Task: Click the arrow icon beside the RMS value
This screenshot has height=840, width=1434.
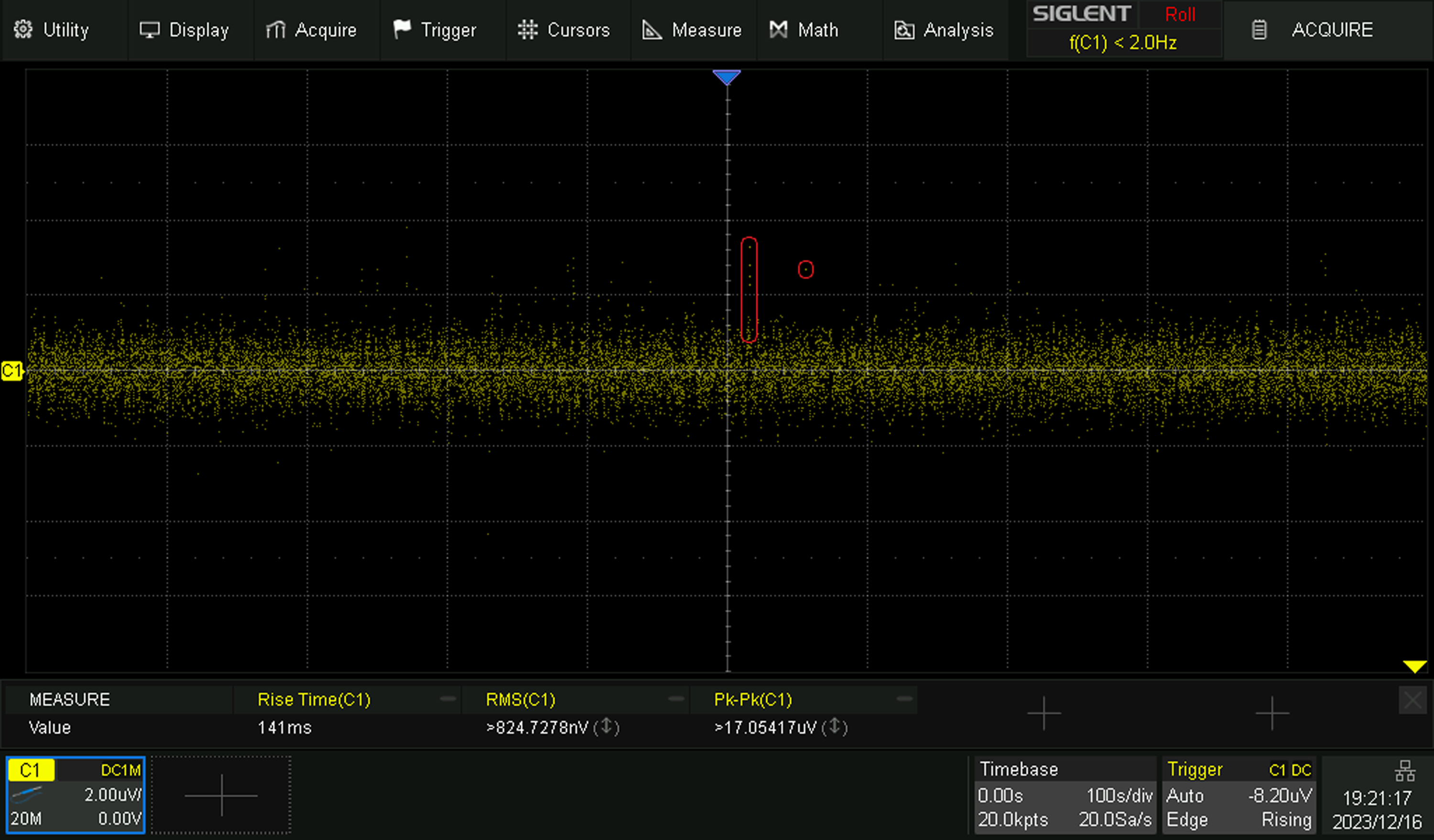Action: click(x=607, y=727)
